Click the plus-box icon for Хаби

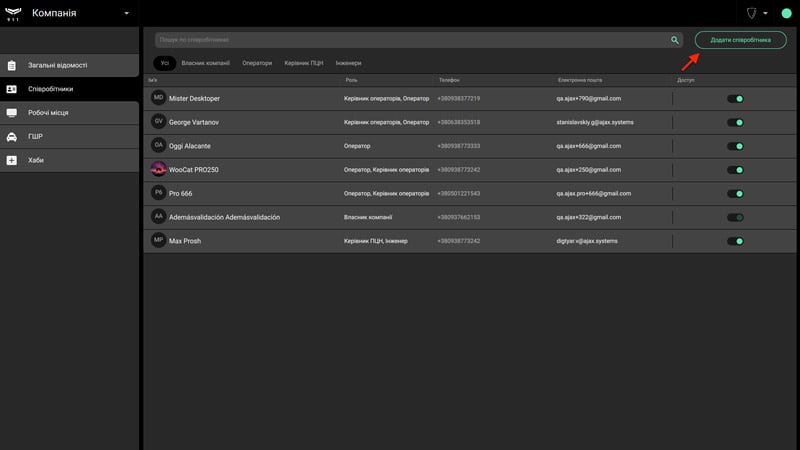click(12, 160)
